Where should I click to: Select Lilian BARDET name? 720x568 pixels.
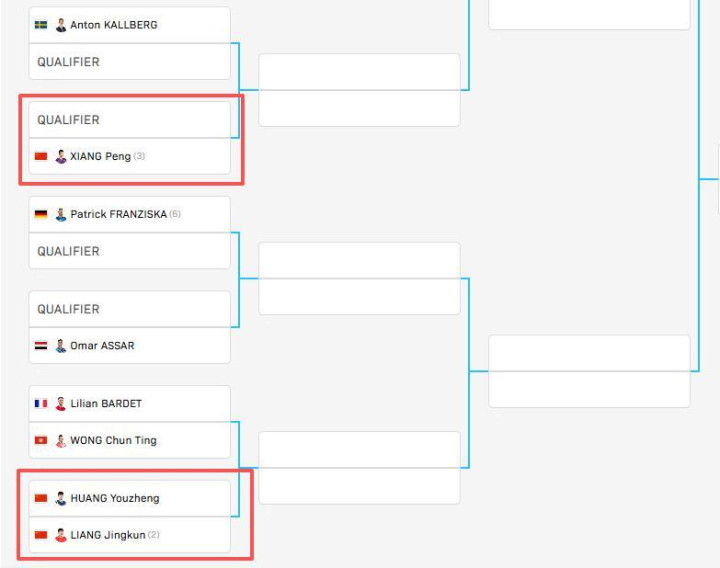click(106, 404)
